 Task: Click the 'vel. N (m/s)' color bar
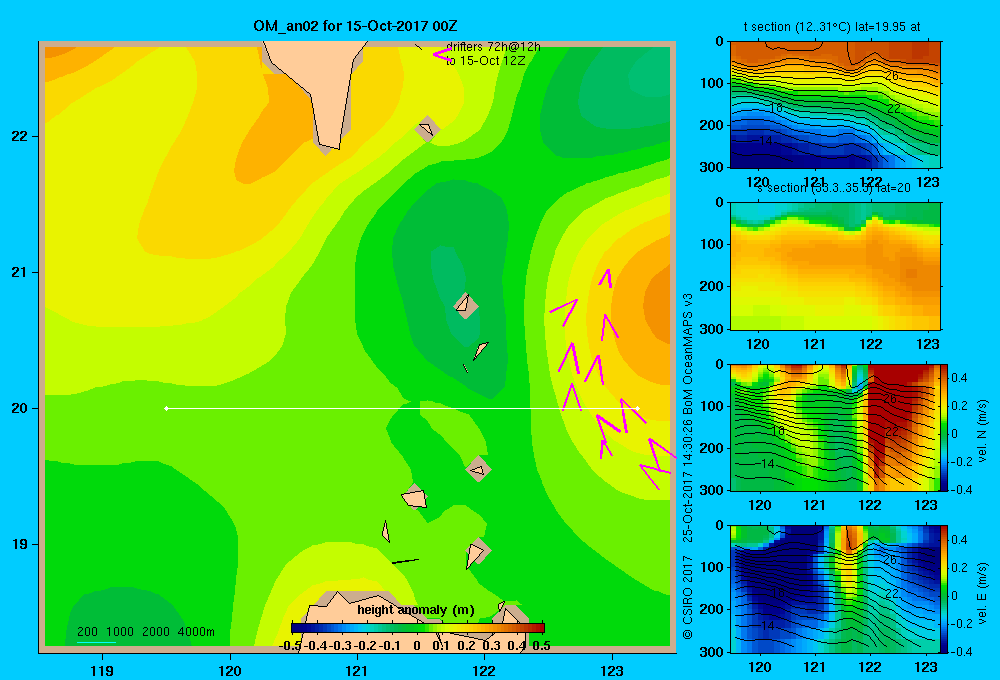945,427
